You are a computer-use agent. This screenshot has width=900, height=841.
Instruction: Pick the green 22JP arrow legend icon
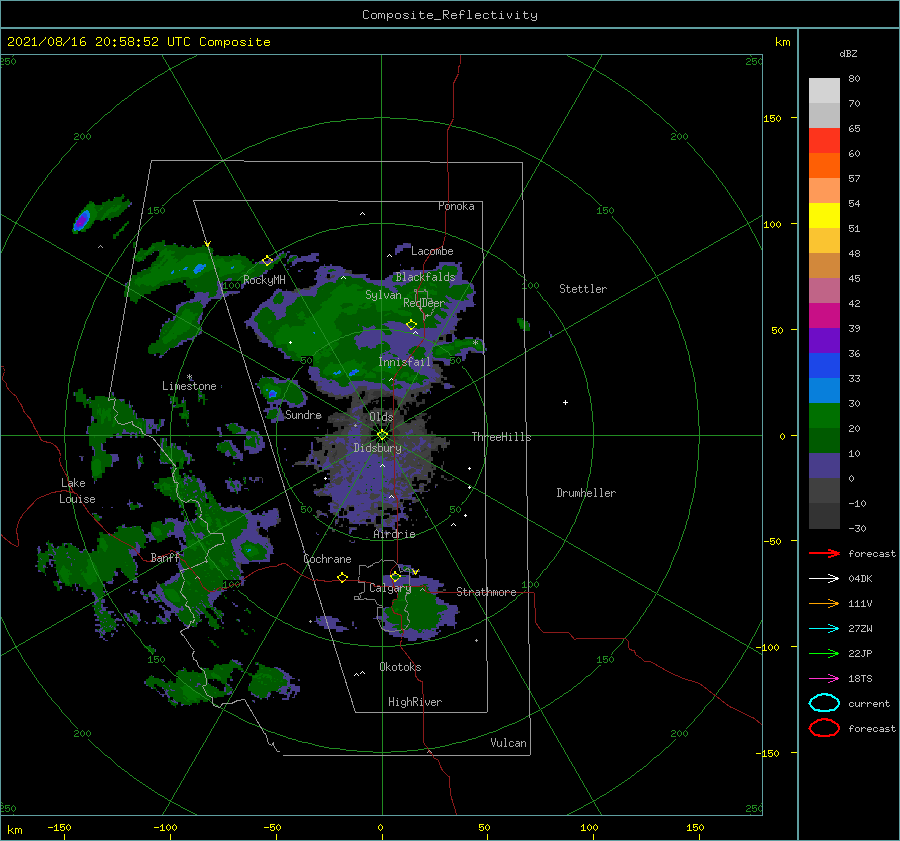pos(824,653)
